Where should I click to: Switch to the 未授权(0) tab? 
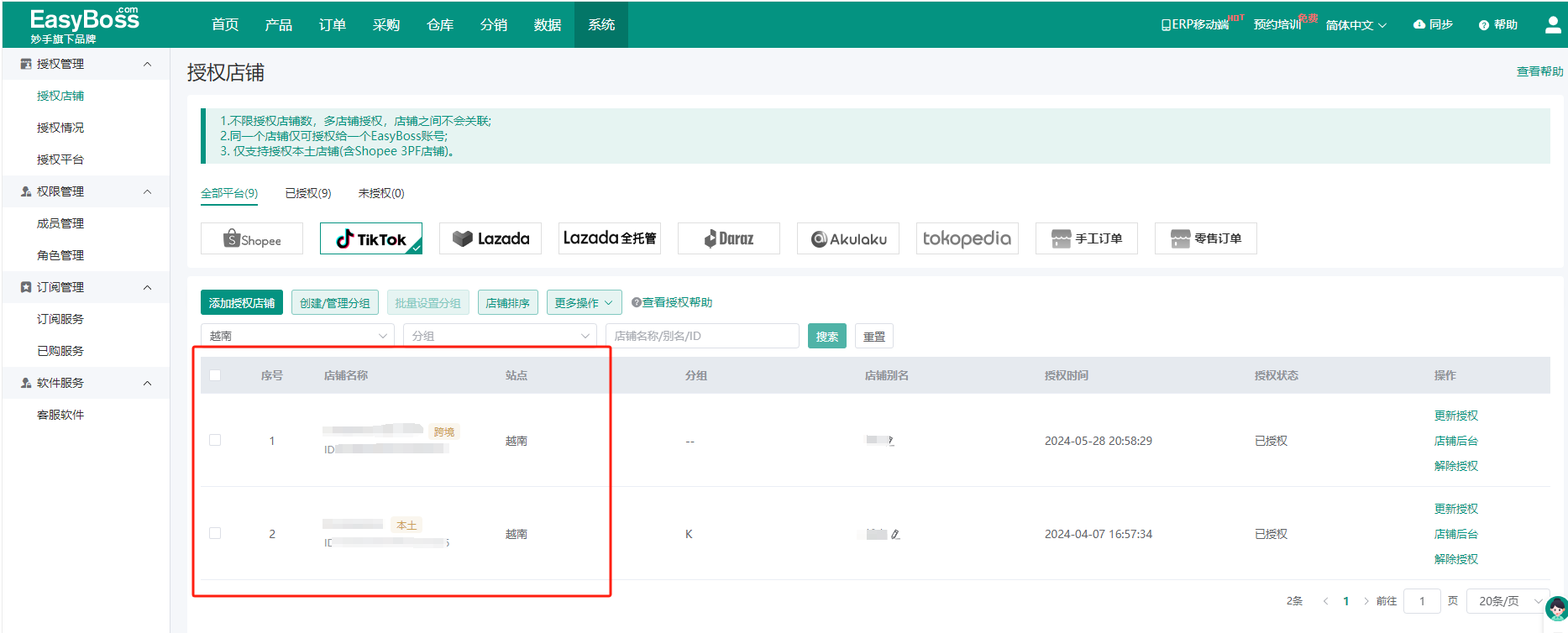click(380, 193)
